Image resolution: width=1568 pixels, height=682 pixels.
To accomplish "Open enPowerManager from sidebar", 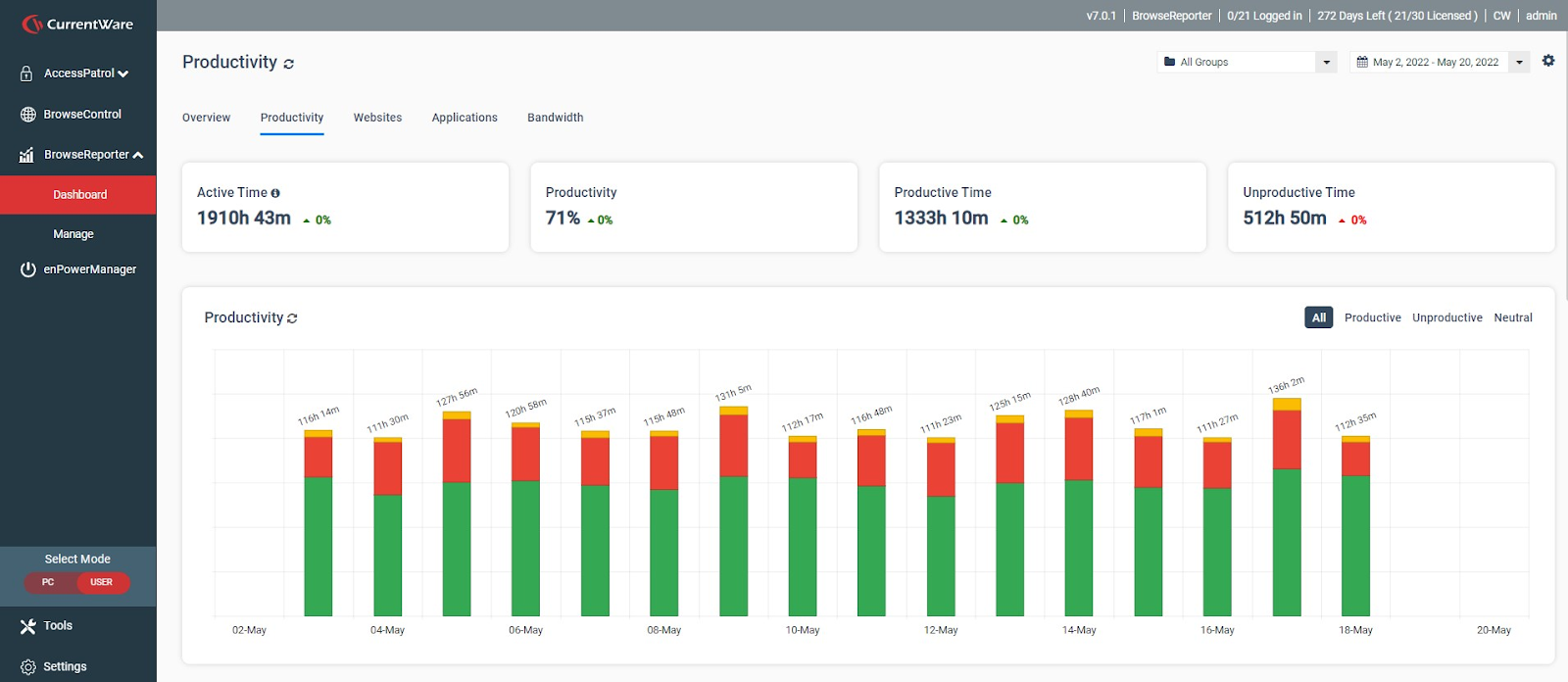I will click(89, 269).
